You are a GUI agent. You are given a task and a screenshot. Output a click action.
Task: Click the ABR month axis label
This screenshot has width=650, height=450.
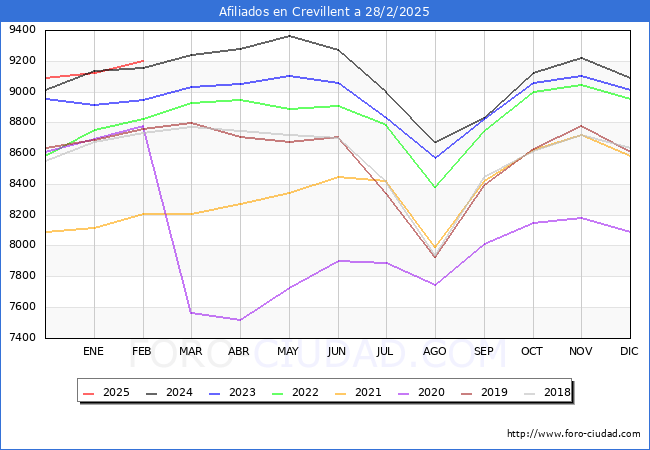(239, 351)
